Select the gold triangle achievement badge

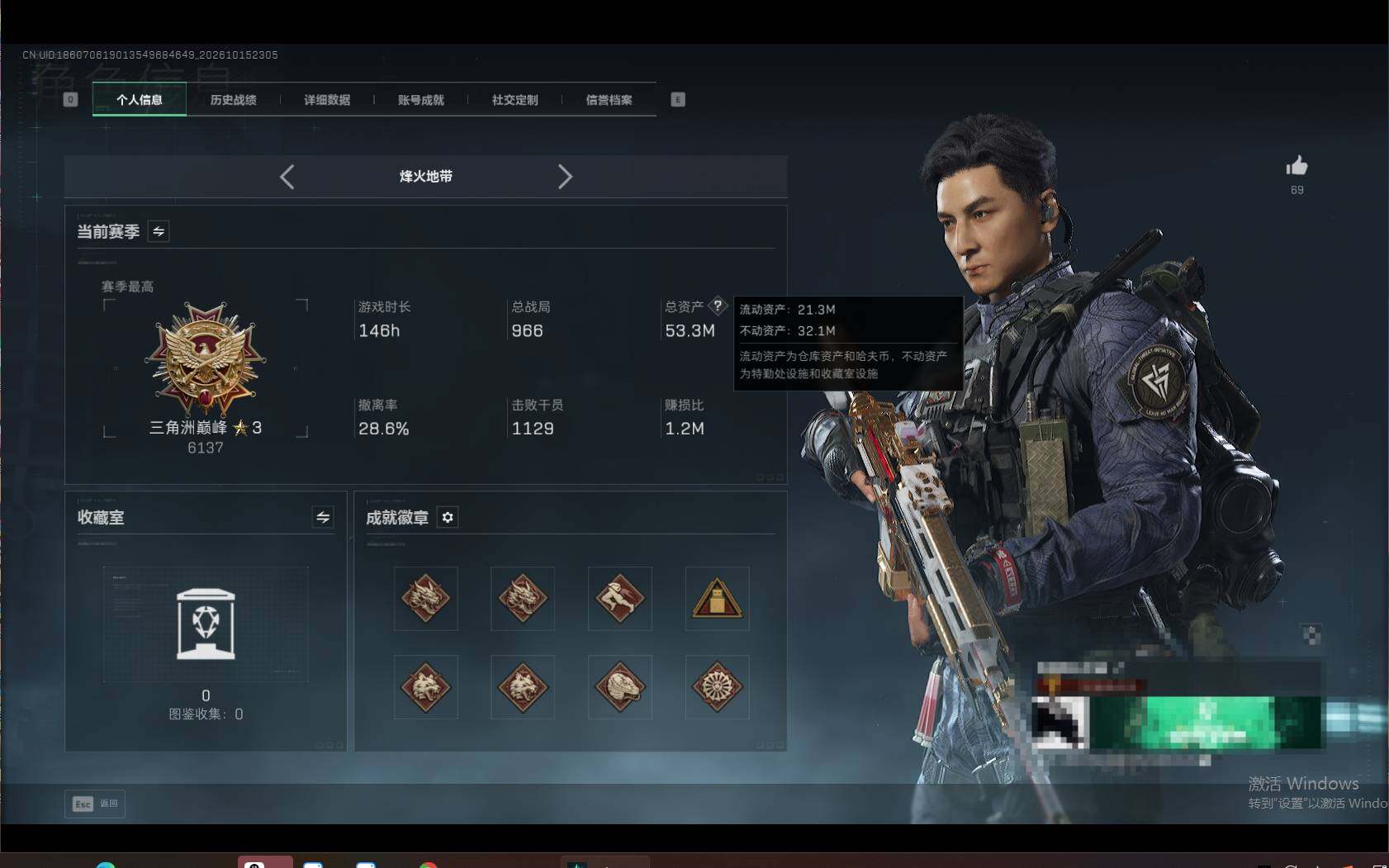point(717,598)
